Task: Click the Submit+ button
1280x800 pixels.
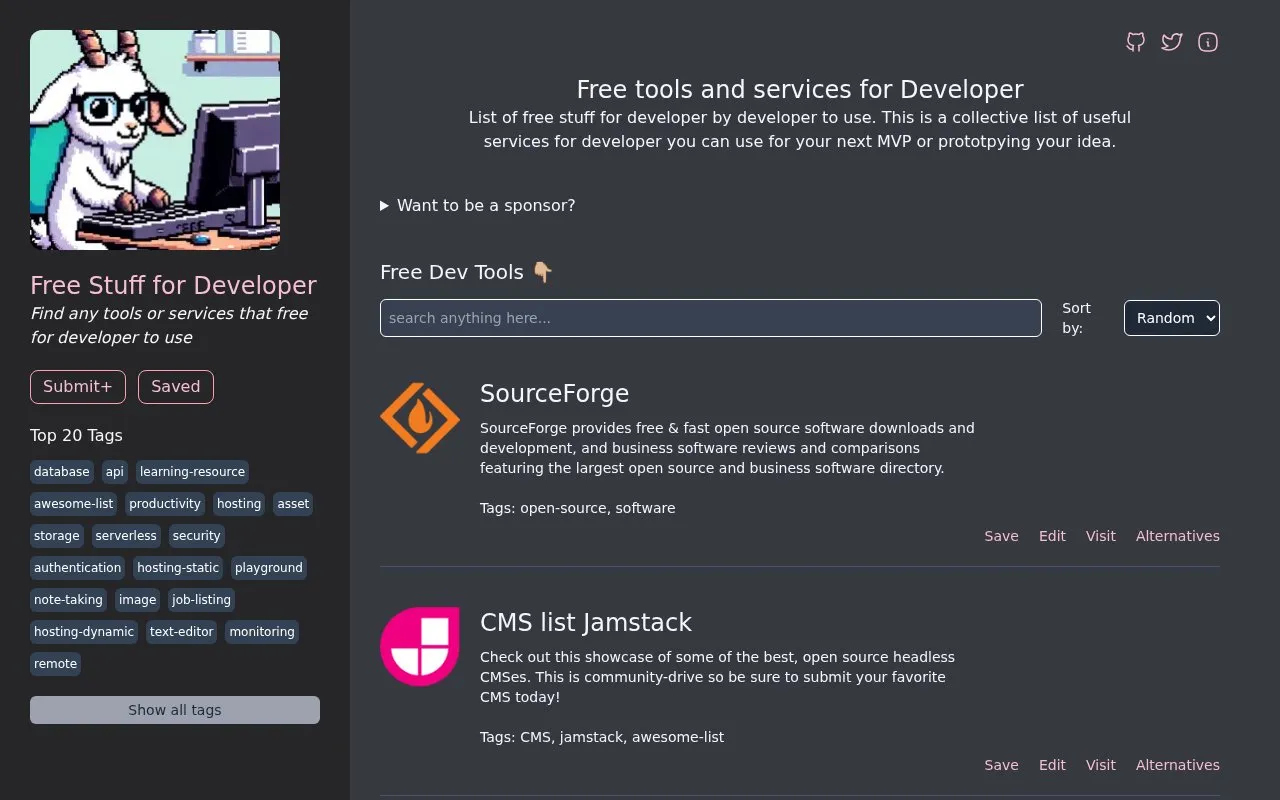Action: click(x=78, y=386)
